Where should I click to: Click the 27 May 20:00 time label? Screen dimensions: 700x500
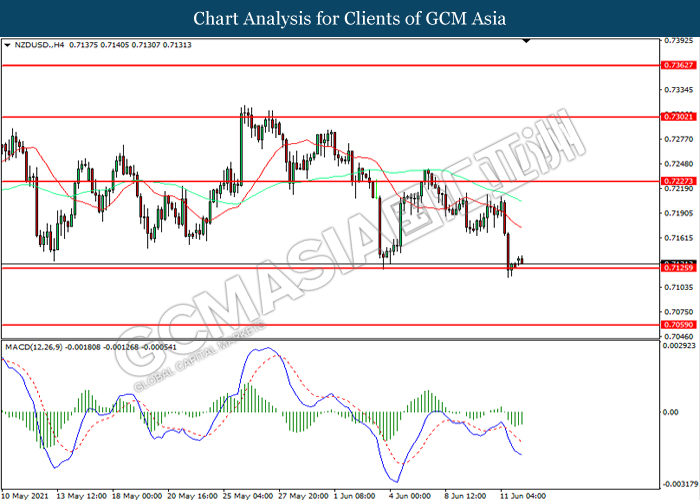(303, 496)
